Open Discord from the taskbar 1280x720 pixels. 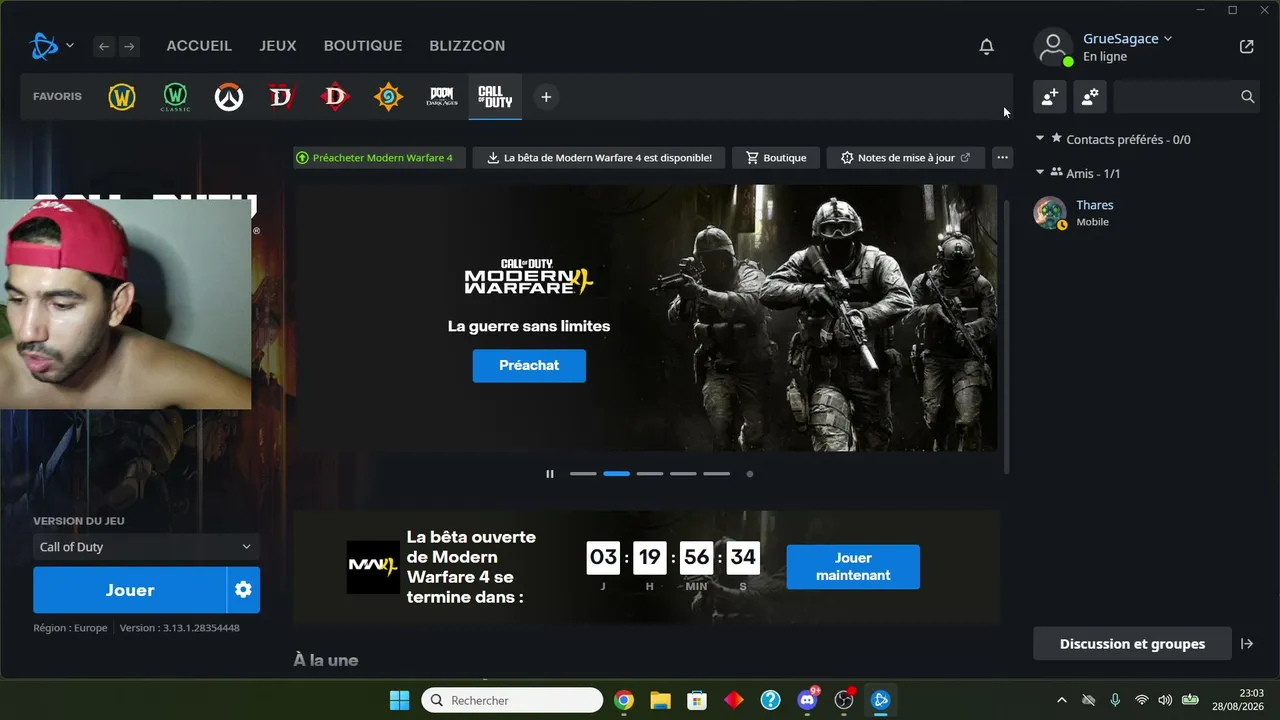(x=807, y=700)
